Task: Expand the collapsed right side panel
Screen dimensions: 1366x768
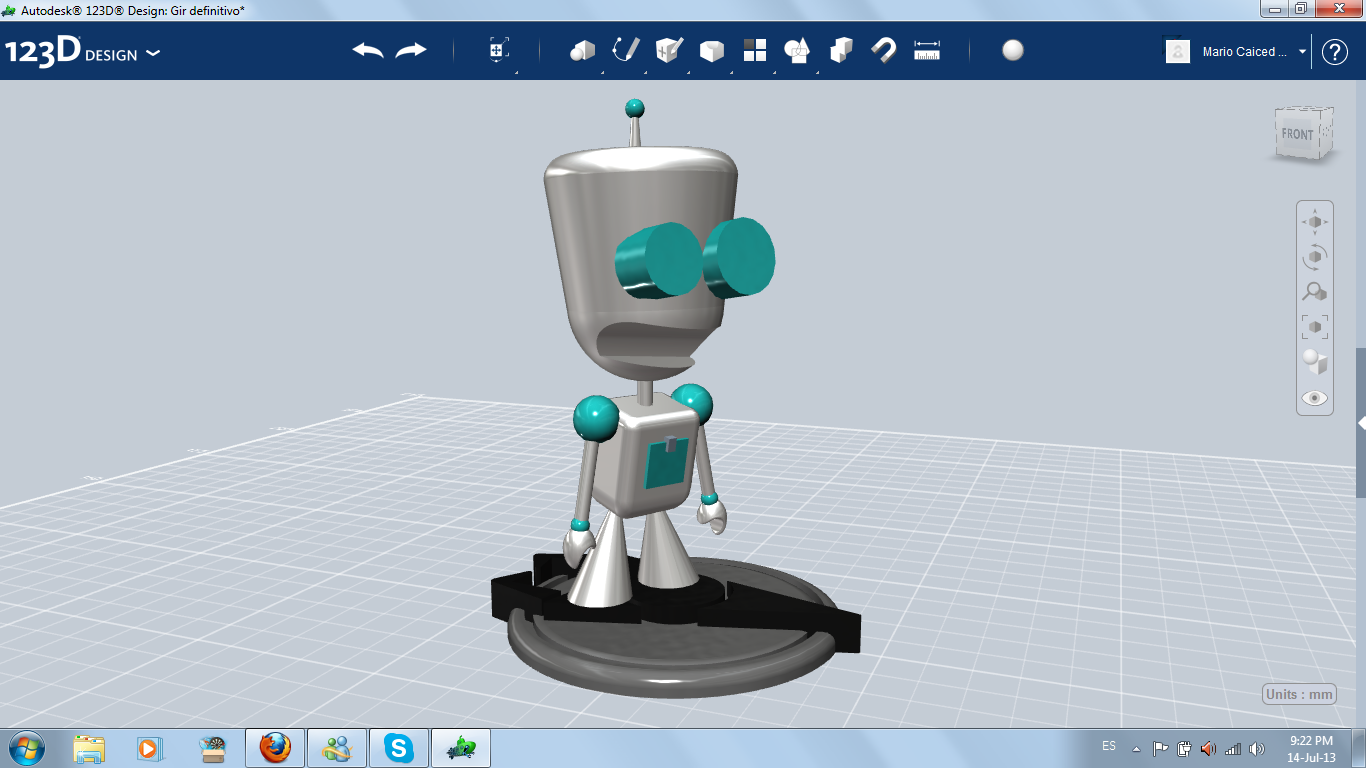Action: [1361, 424]
